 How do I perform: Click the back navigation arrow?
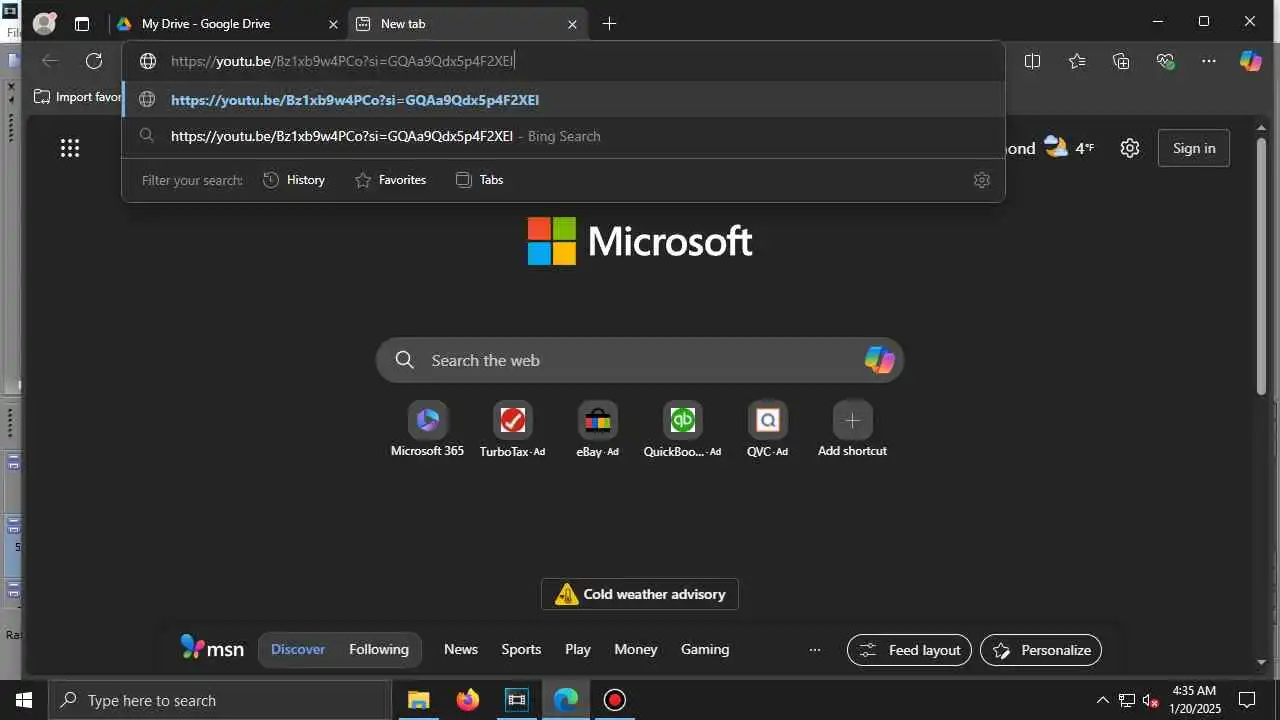pos(50,61)
